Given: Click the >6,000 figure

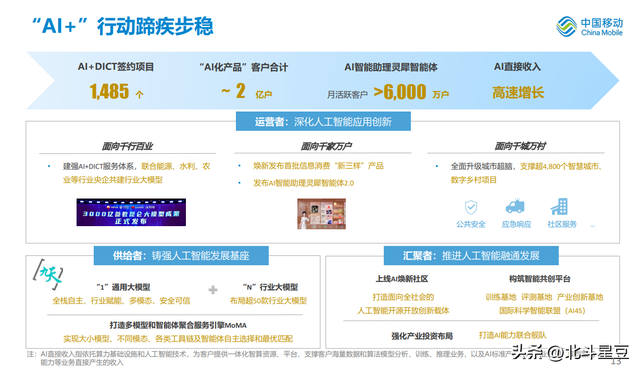Looking at the screenshot, I should point(400,92).
